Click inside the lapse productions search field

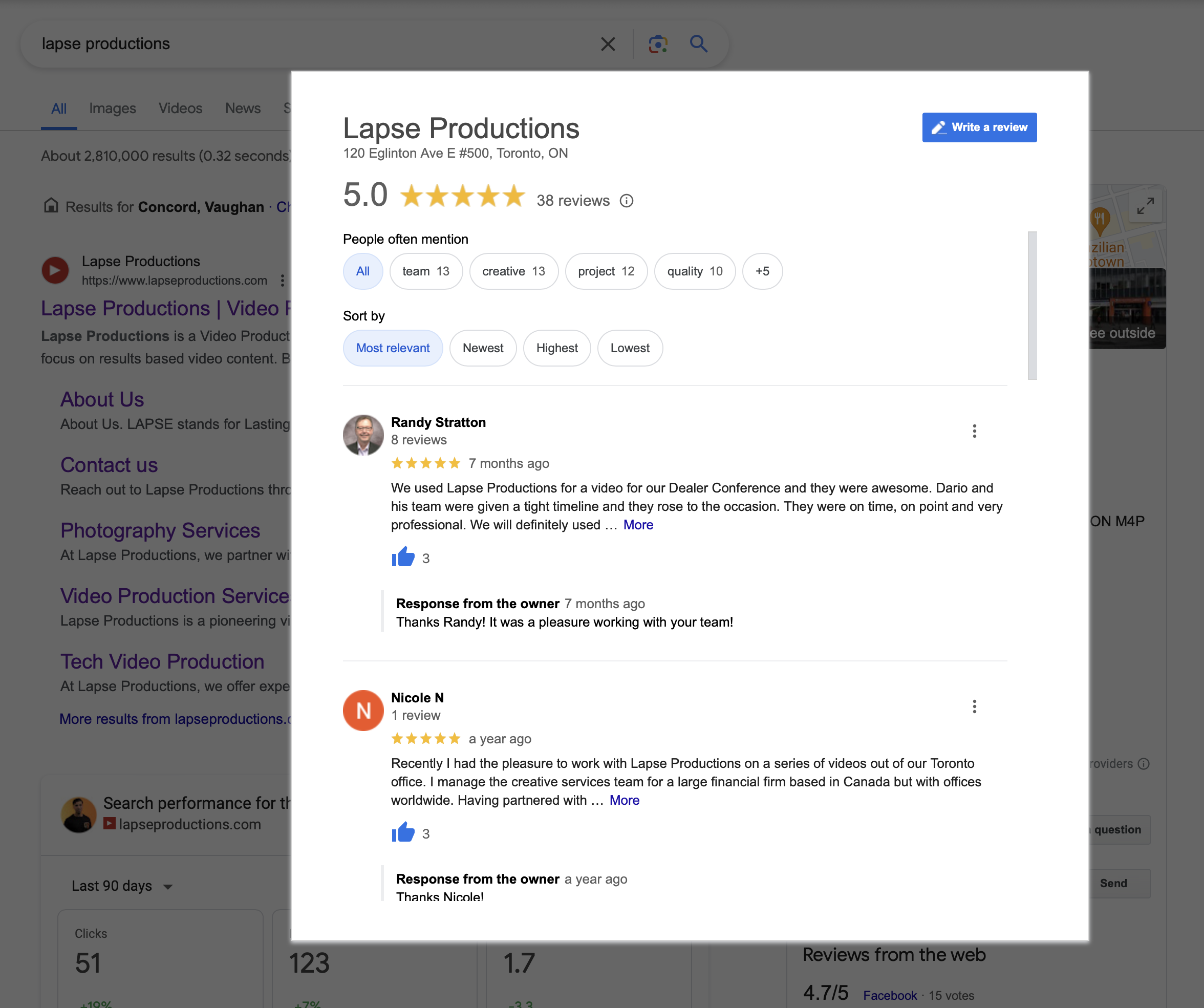[x=310, y=44]
